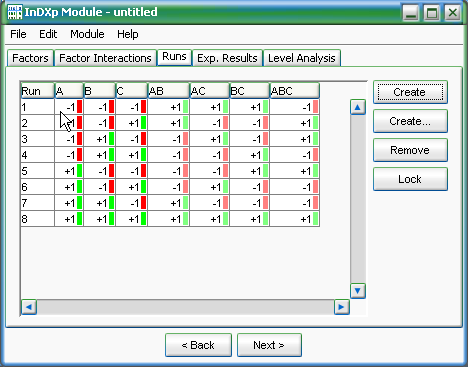The width and height of the screenshot is (468, 367).
Task: Select run number 5 cell
Action: [x=37, y=171]
